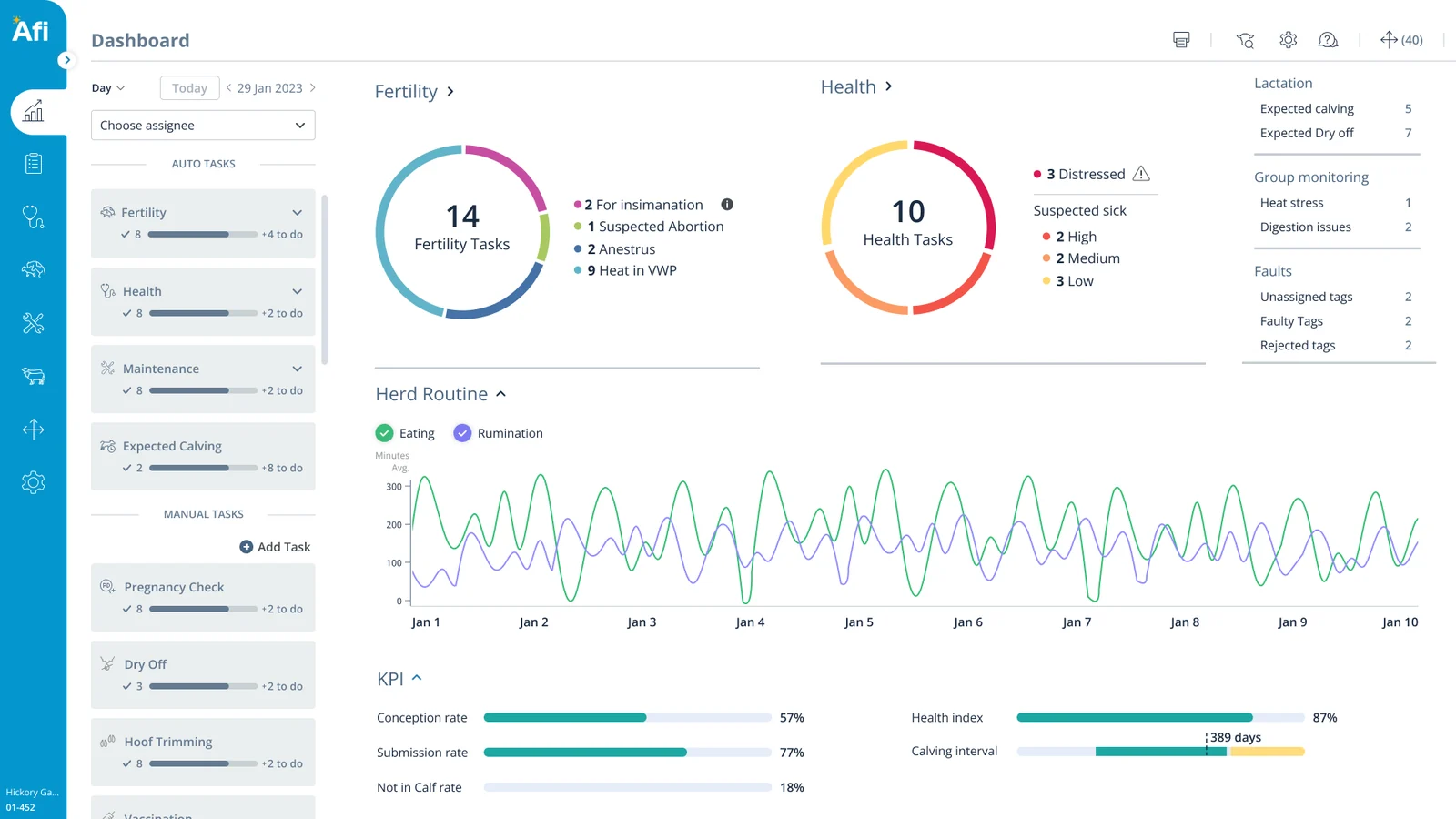Screen dimensions: 1456x819
Task: Open settings gear in top header
Action: (1288, 39)
